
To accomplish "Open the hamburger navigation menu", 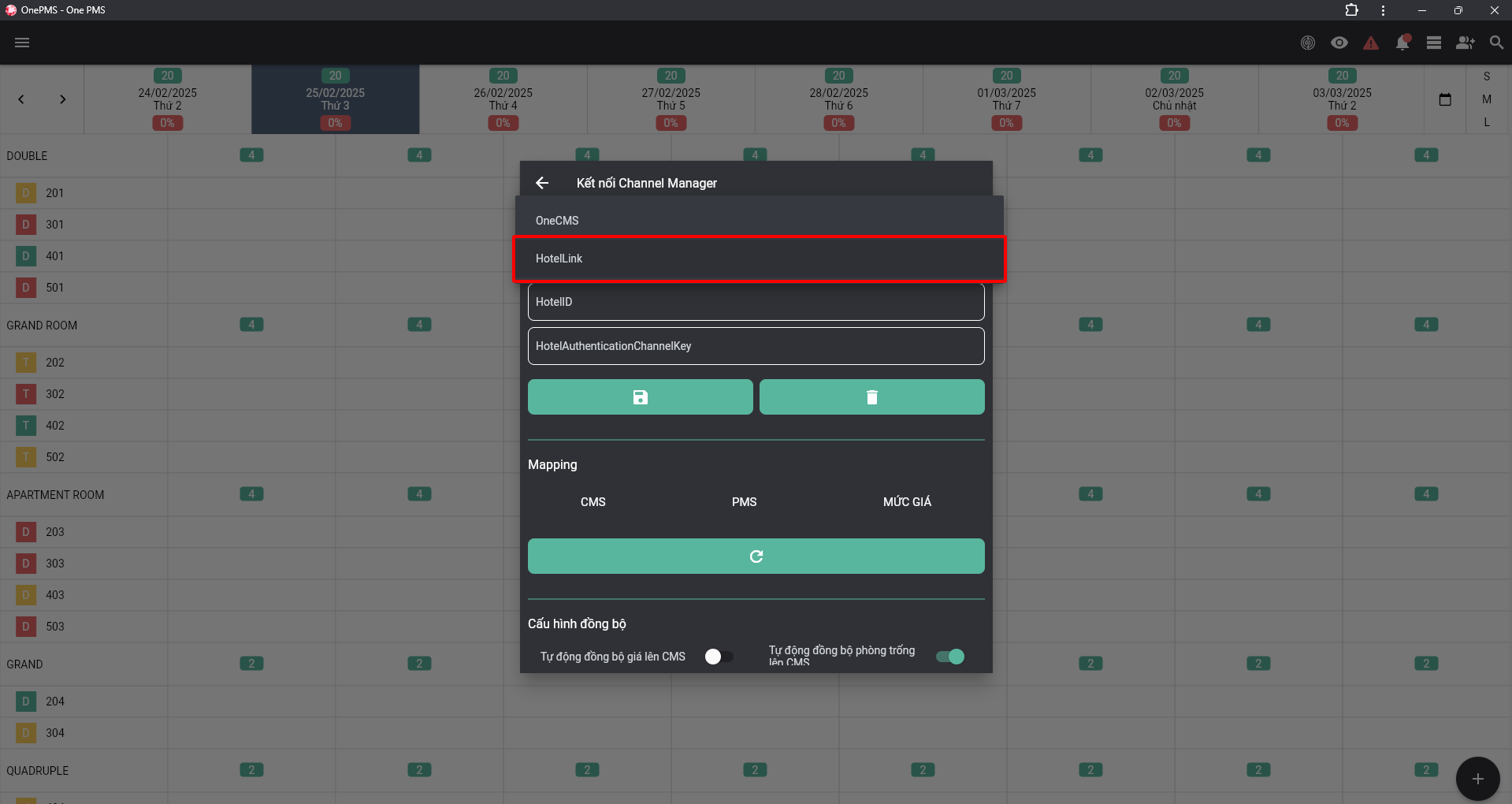I will [22, 43].
